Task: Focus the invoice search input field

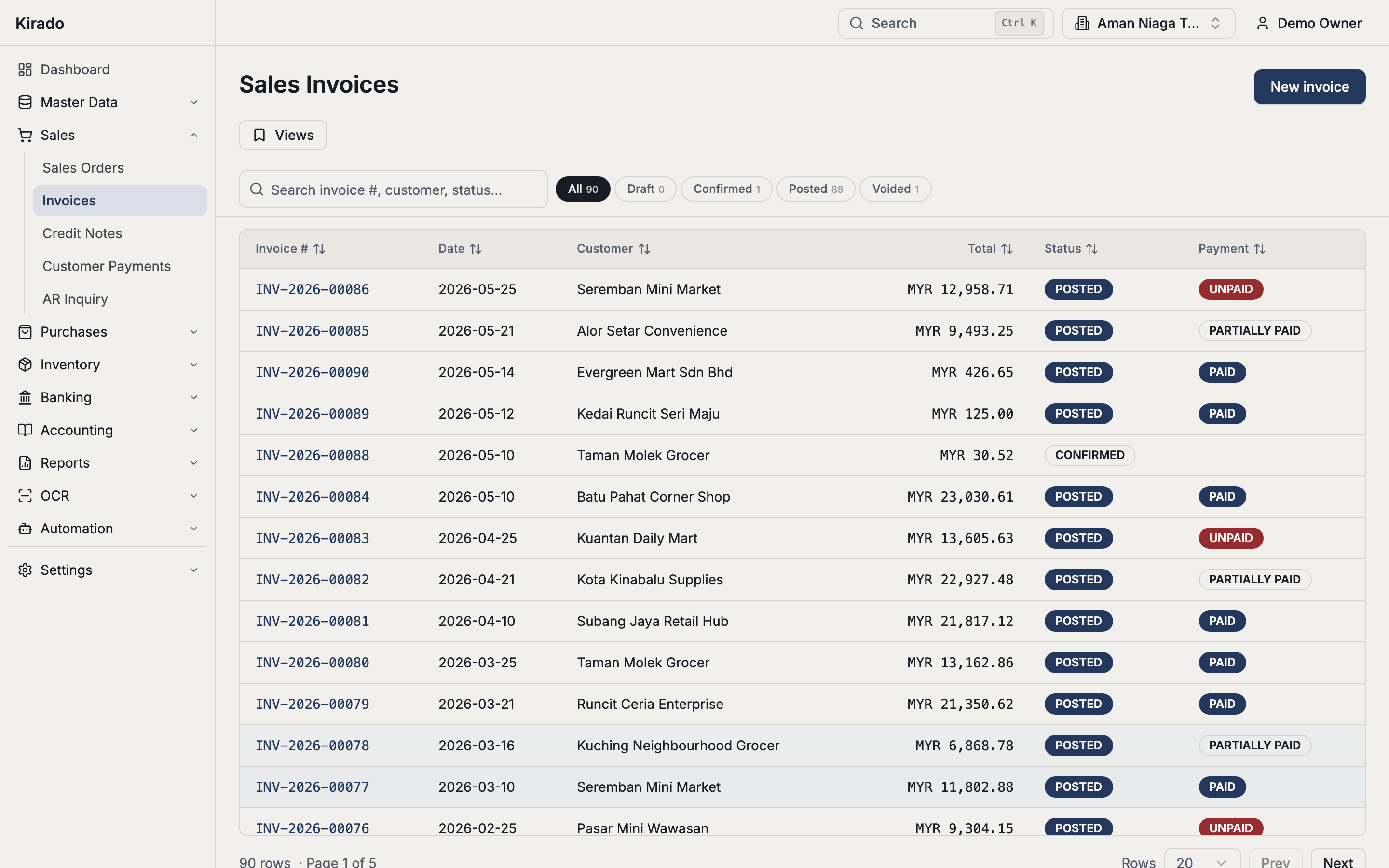Action: [x=393, y=189]
